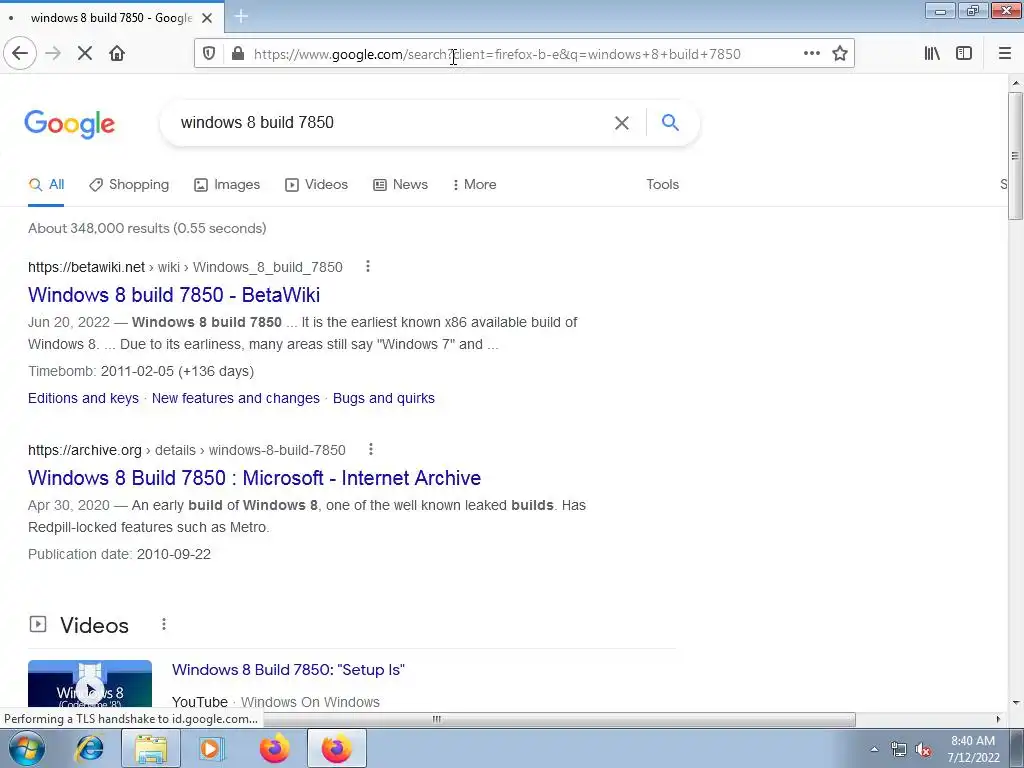Open the "Setup Is" video result
The width and height of the screenshot is (1024, 768).
(x=288, y=670)
